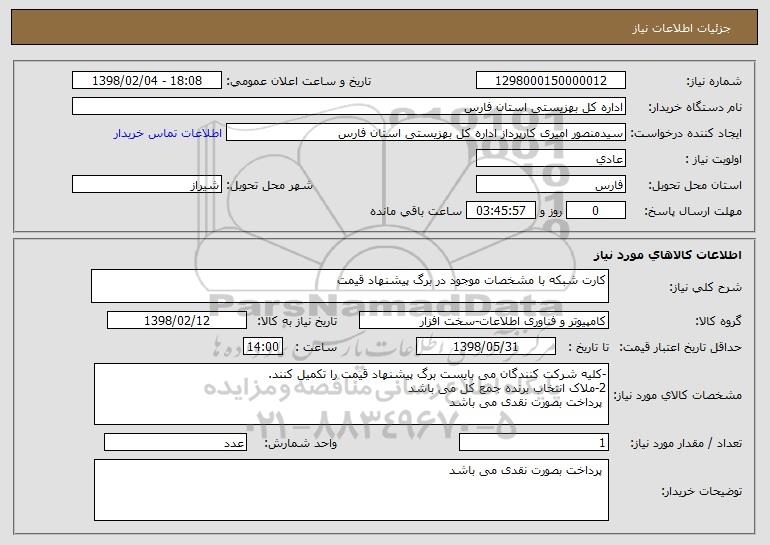
Task: Click the شهر محل تحویل label
Action: click(x=269, y=186)
